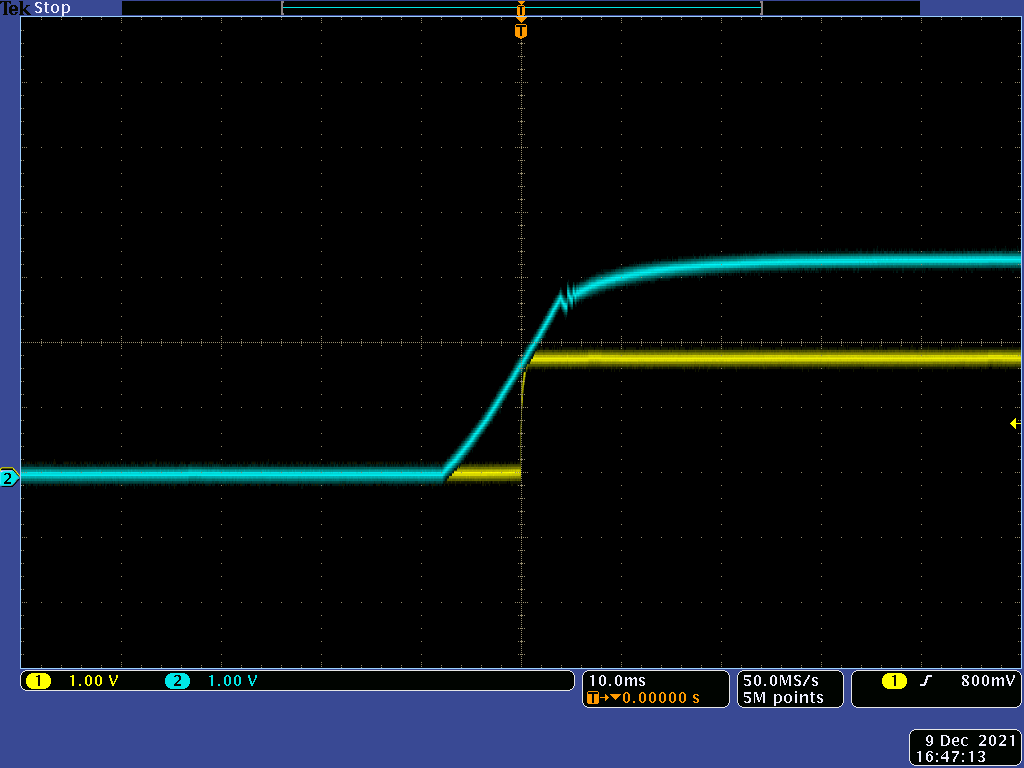Image resolution: width=1024 pixels, height=768 pixels.
Task: Click the channel 2 1.00 V scale readout
Action: tap(232, 681)
